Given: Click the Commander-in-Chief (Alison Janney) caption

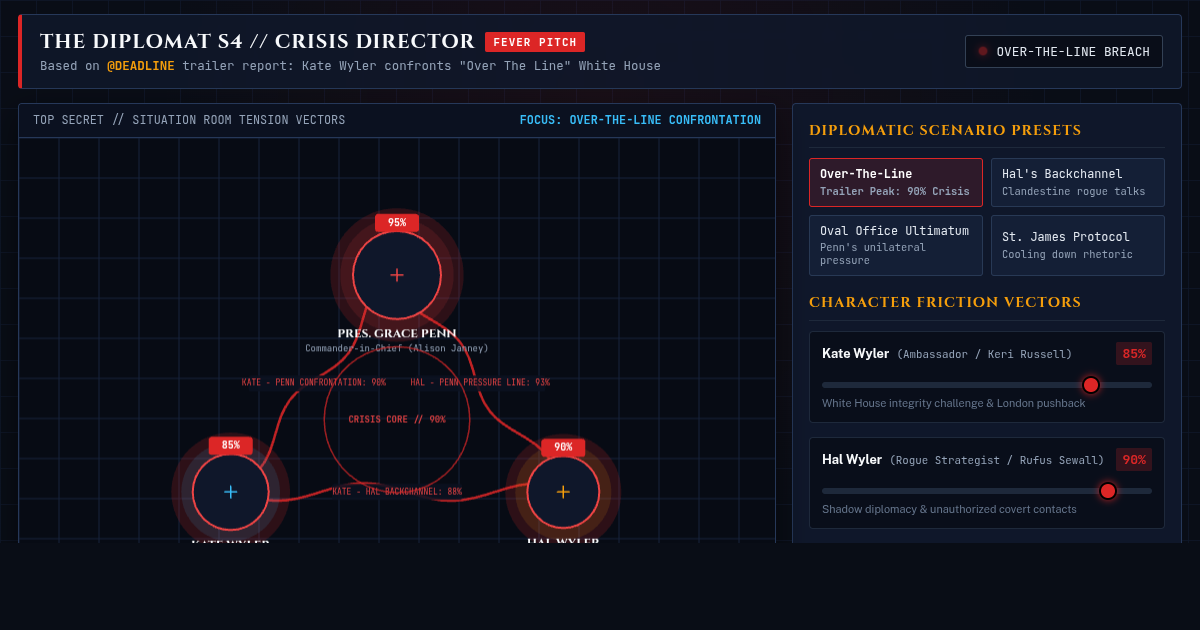Looking at the screenshot, I should [x=397, y=348].
